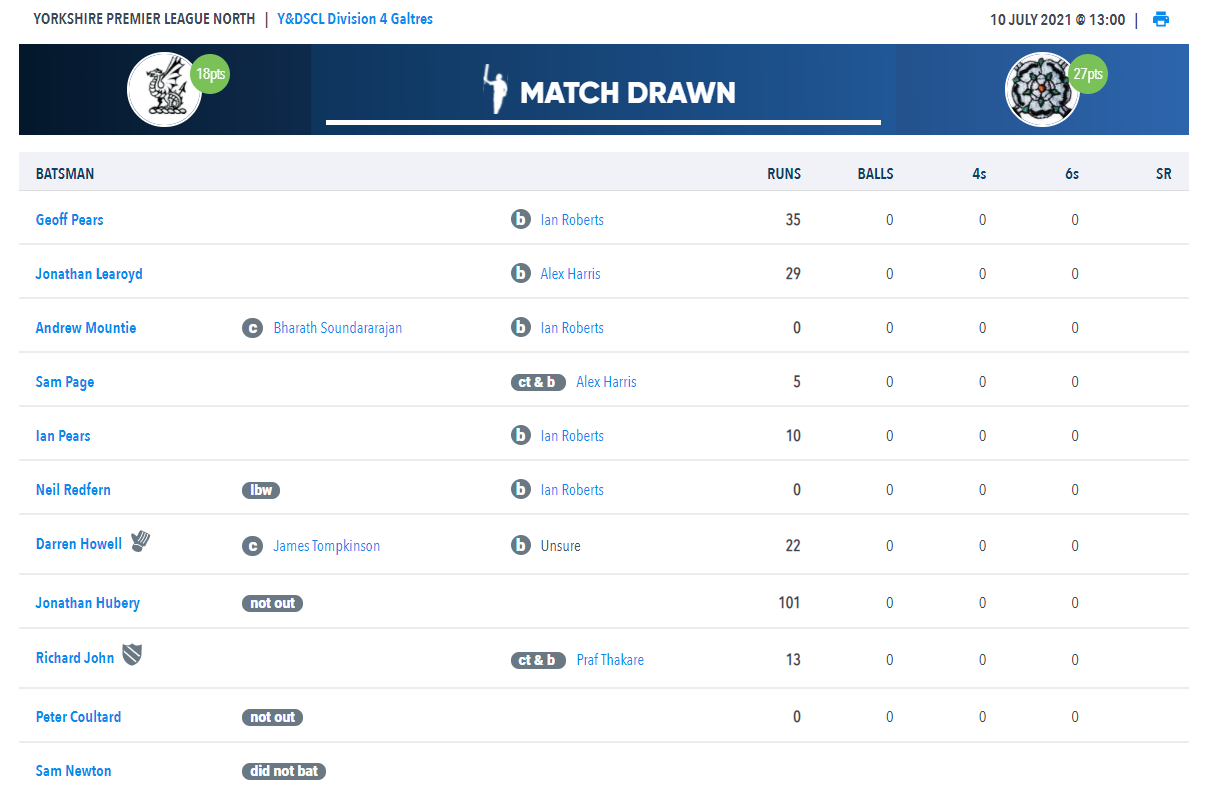This screenshot has width=1225, height=789.
Task: Click fielder James Tompkinson
Action: [326, 546]
